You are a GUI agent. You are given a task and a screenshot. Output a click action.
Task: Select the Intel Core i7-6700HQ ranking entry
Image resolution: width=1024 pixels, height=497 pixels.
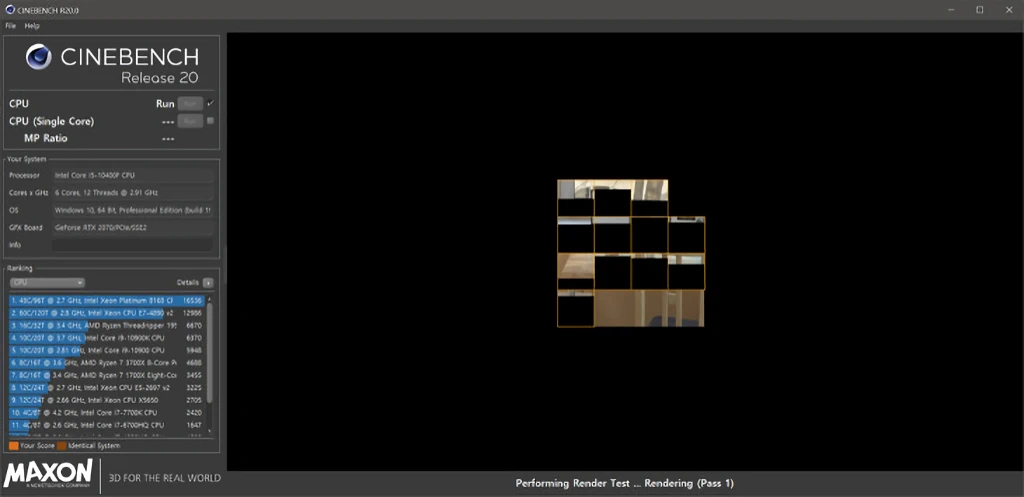click(107, 425)
